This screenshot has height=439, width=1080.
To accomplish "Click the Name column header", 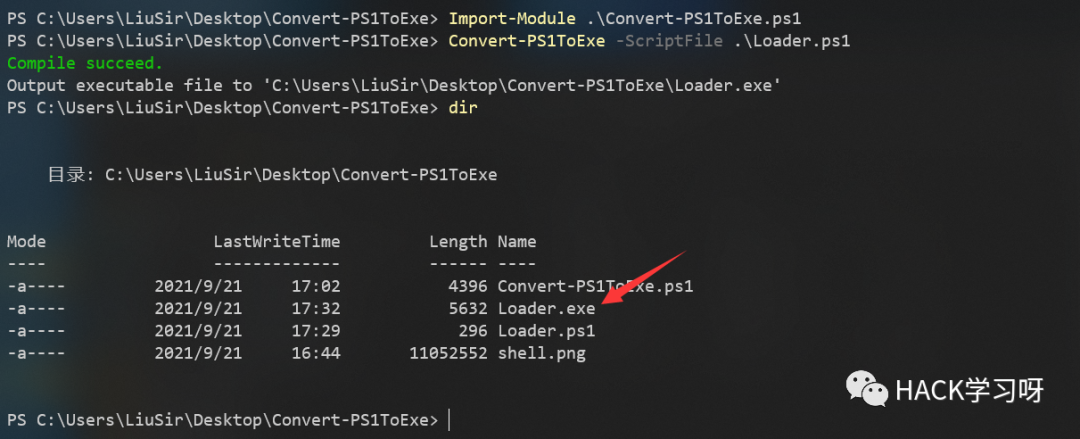I will tap(517, 242).
